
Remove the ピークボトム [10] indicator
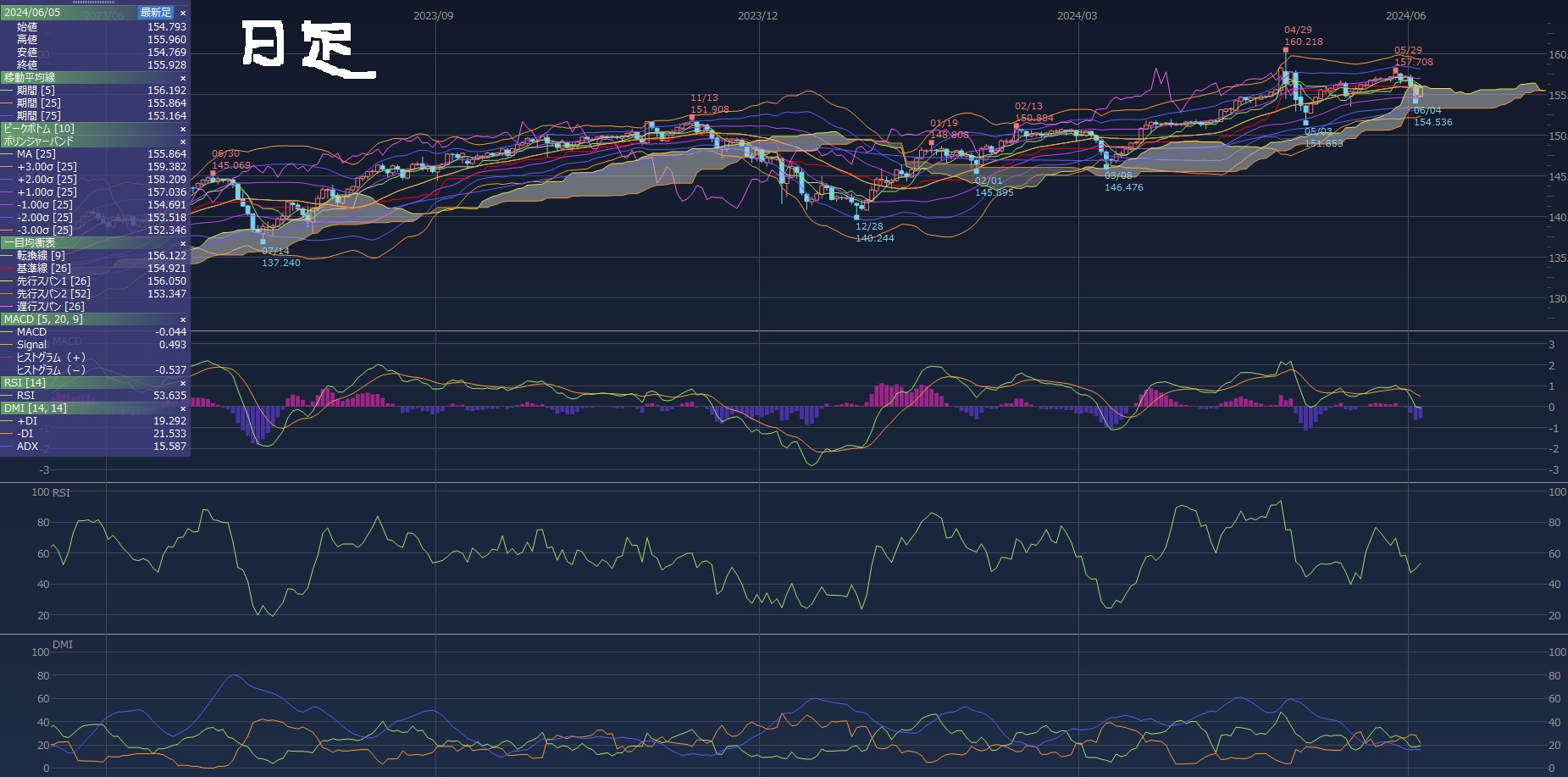(183, 129)
